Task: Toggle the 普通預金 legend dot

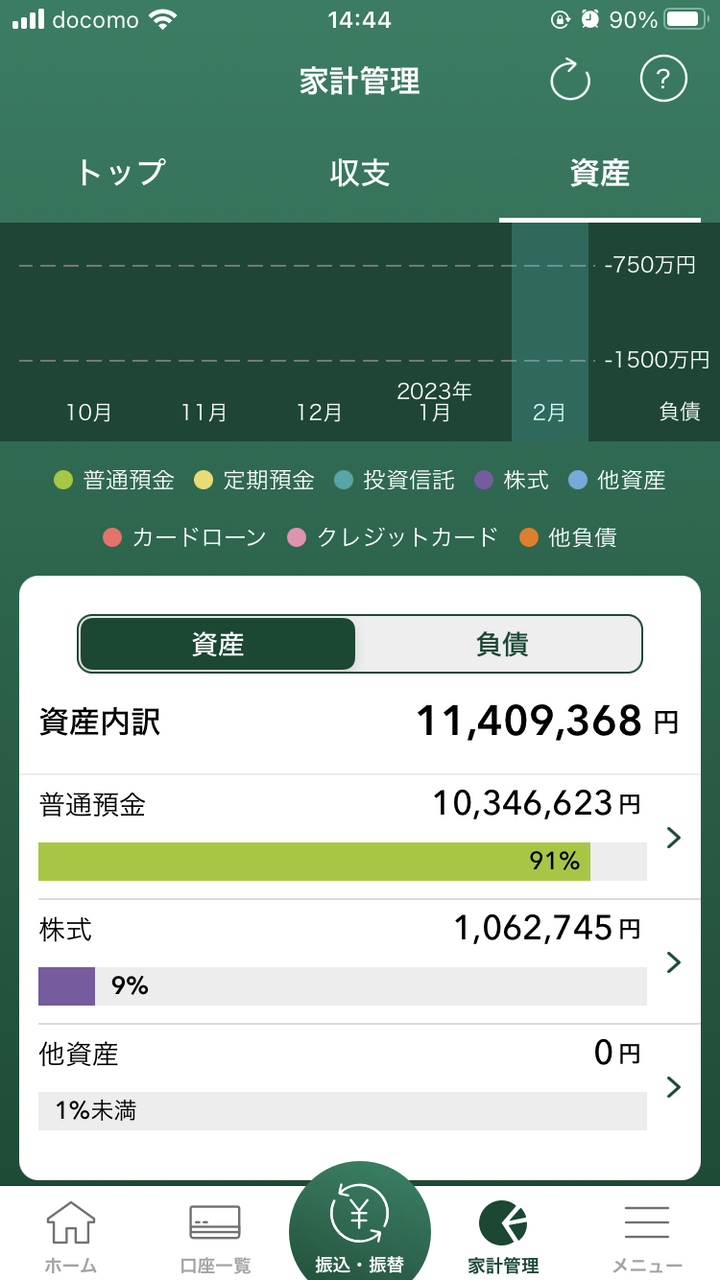Action: coord(64,481)
